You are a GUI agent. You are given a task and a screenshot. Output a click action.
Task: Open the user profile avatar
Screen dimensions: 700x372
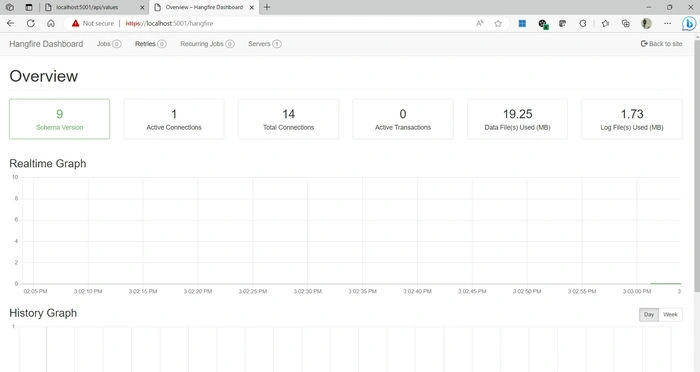(x=646, y=23)
